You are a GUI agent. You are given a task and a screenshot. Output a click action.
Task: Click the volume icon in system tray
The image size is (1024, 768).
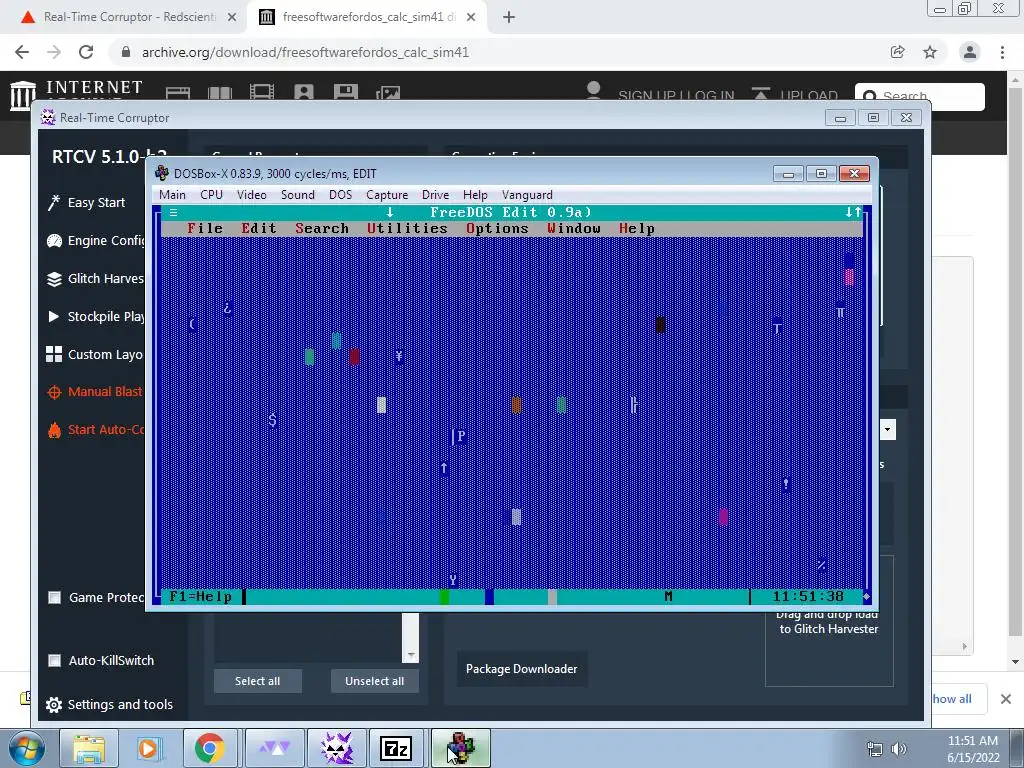[x=899, y=749]
